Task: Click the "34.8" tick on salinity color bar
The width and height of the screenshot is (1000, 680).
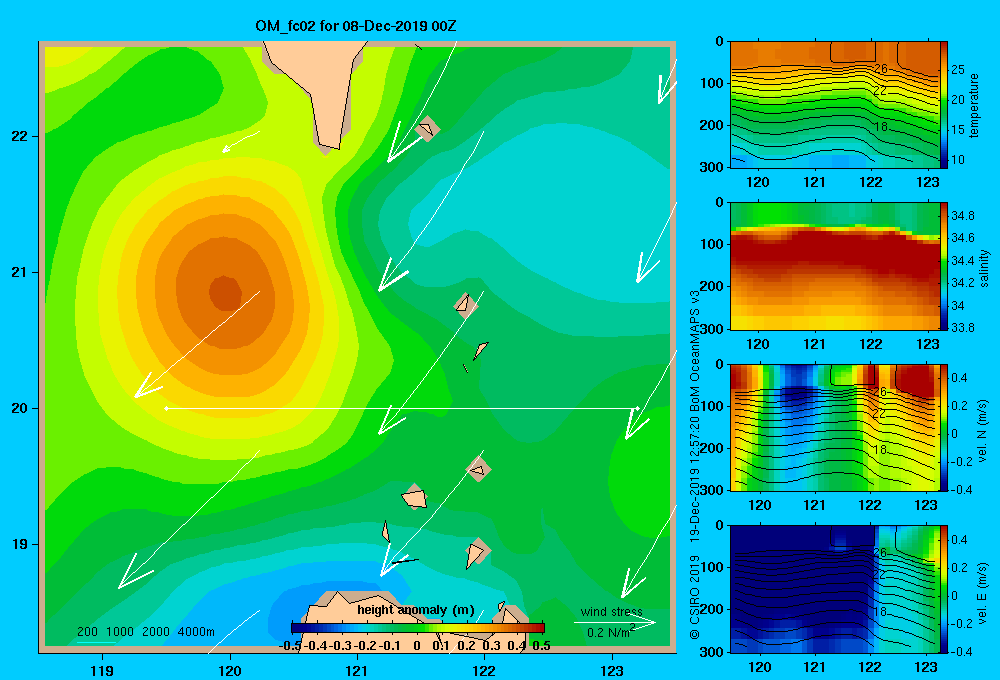Action: (962, 216)
